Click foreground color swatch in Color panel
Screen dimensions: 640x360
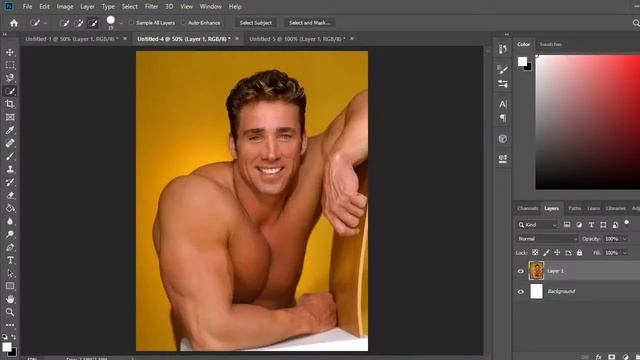(x=522, y=62)
